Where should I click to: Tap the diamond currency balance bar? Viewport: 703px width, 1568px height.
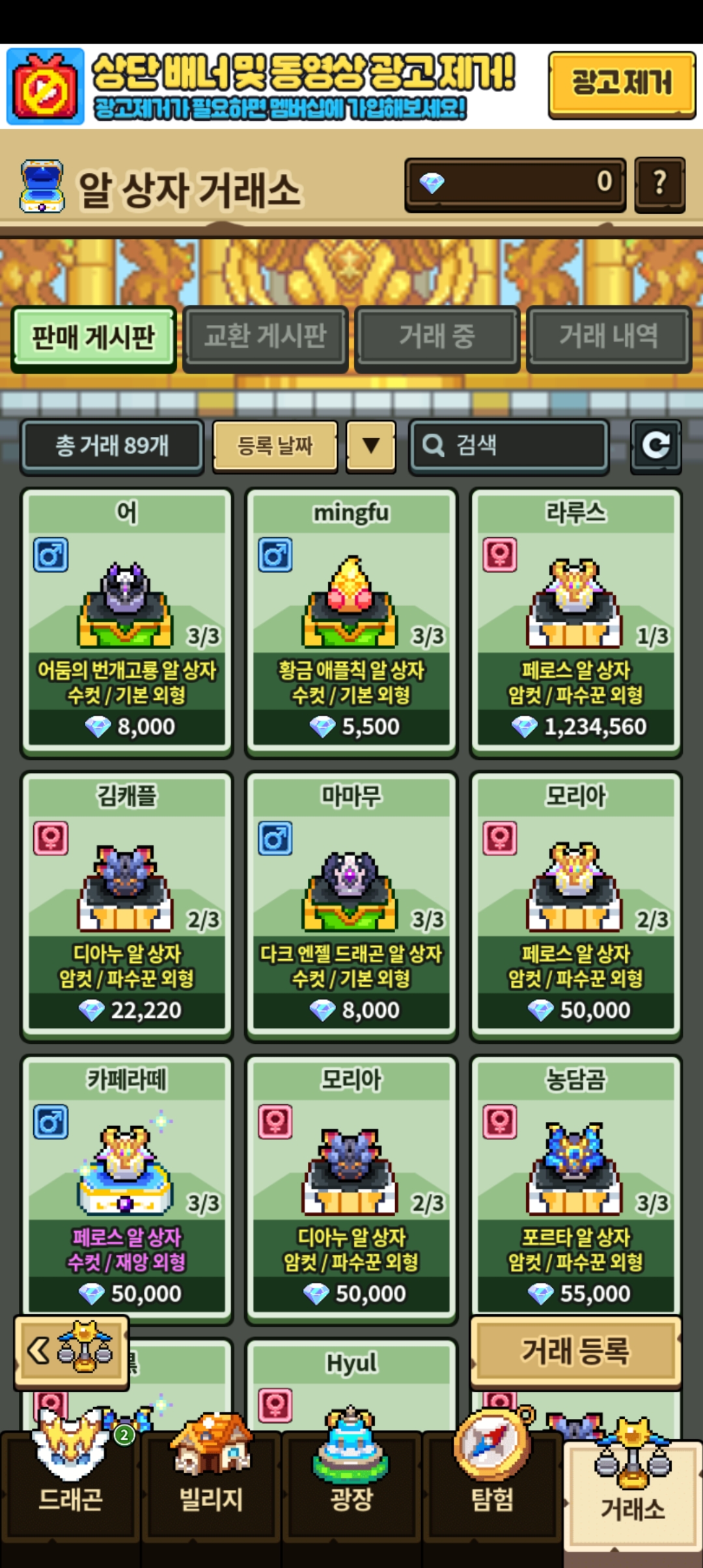coord(515,184)
